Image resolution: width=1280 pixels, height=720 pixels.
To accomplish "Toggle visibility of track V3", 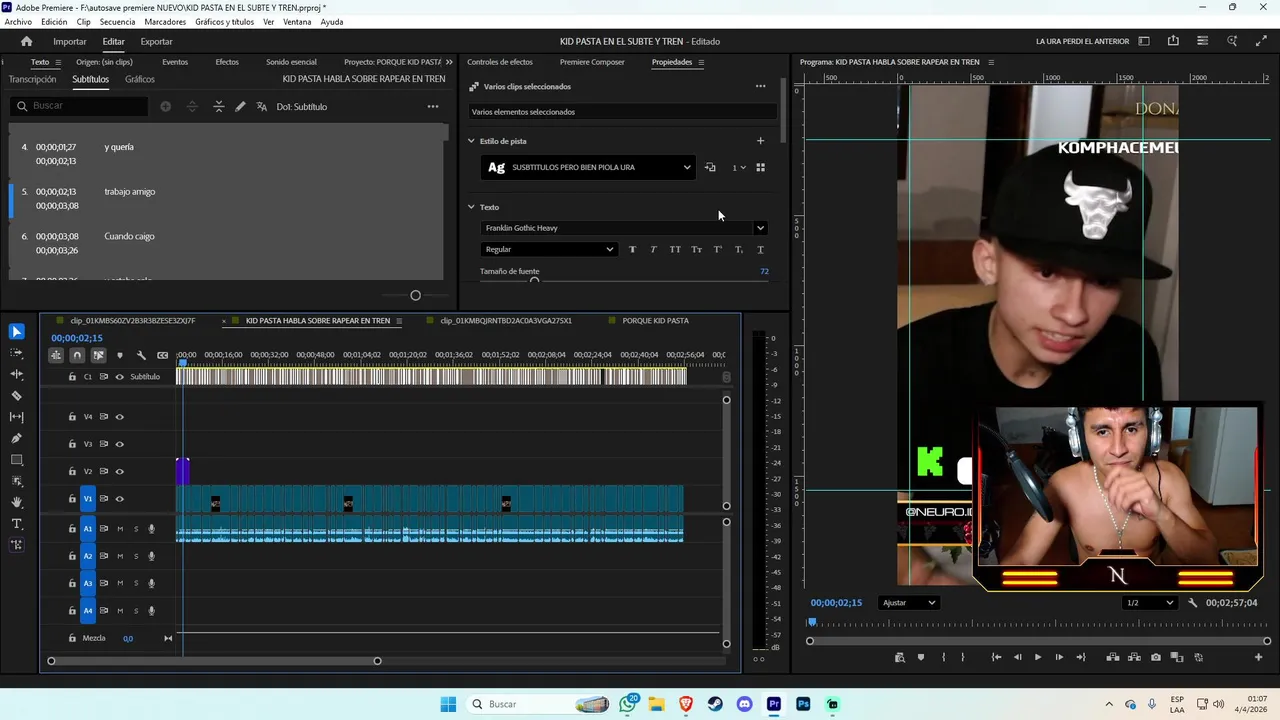I will tap(119, 444).
